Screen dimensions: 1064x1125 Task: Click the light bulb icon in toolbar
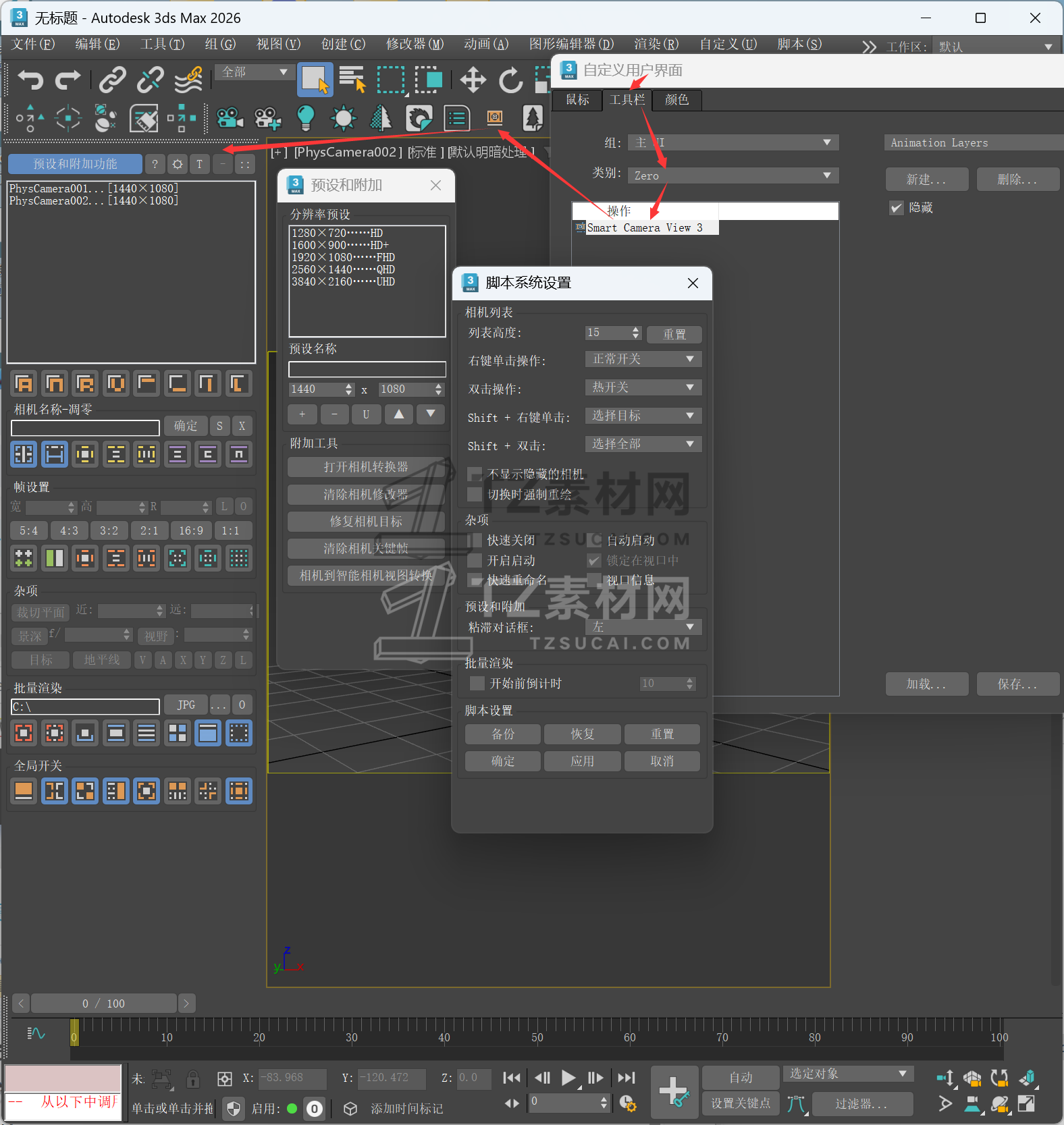point(306,118)
